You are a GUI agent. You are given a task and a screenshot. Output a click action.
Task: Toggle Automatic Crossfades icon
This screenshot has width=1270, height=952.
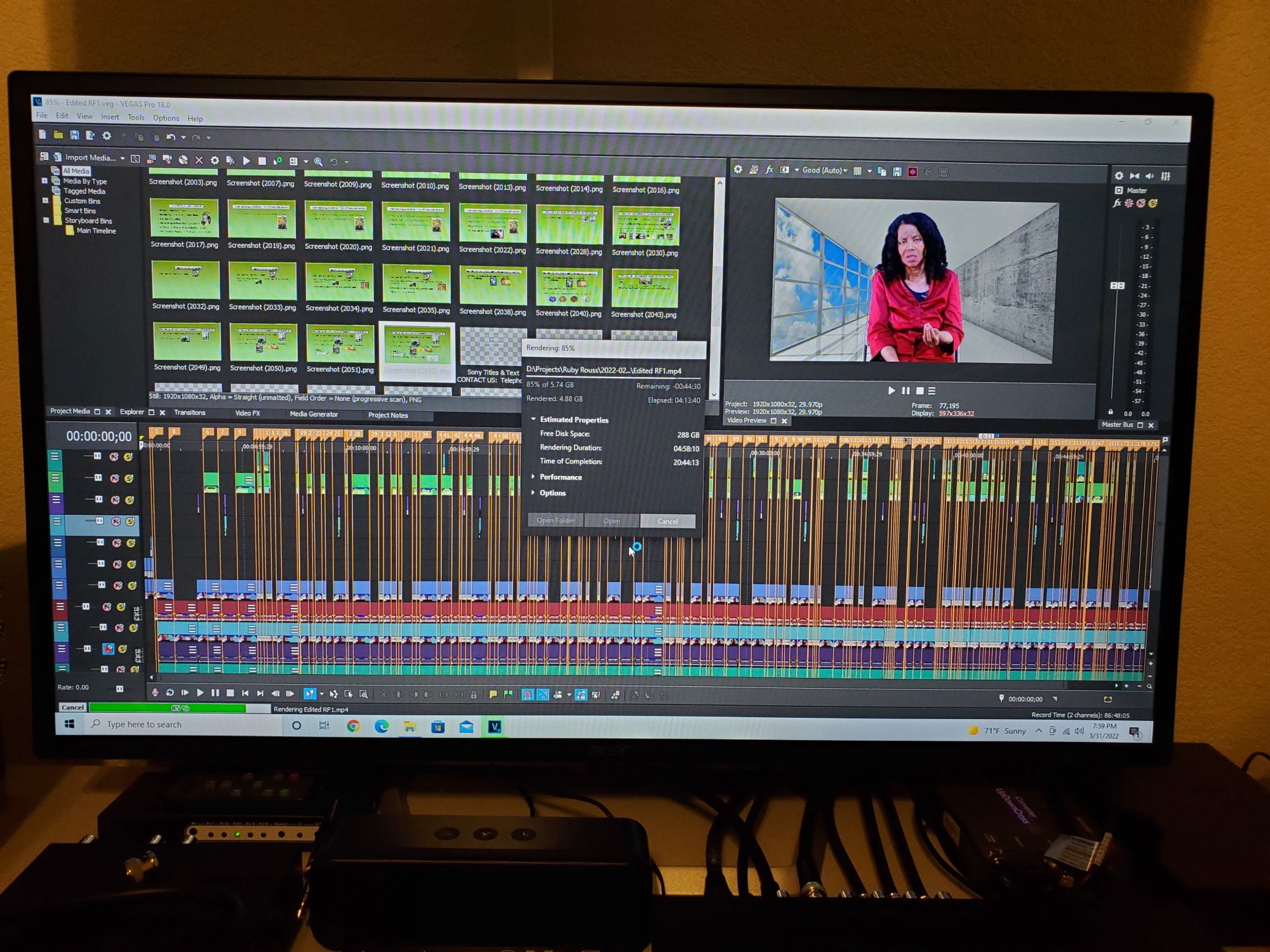[x=542, y=695]
